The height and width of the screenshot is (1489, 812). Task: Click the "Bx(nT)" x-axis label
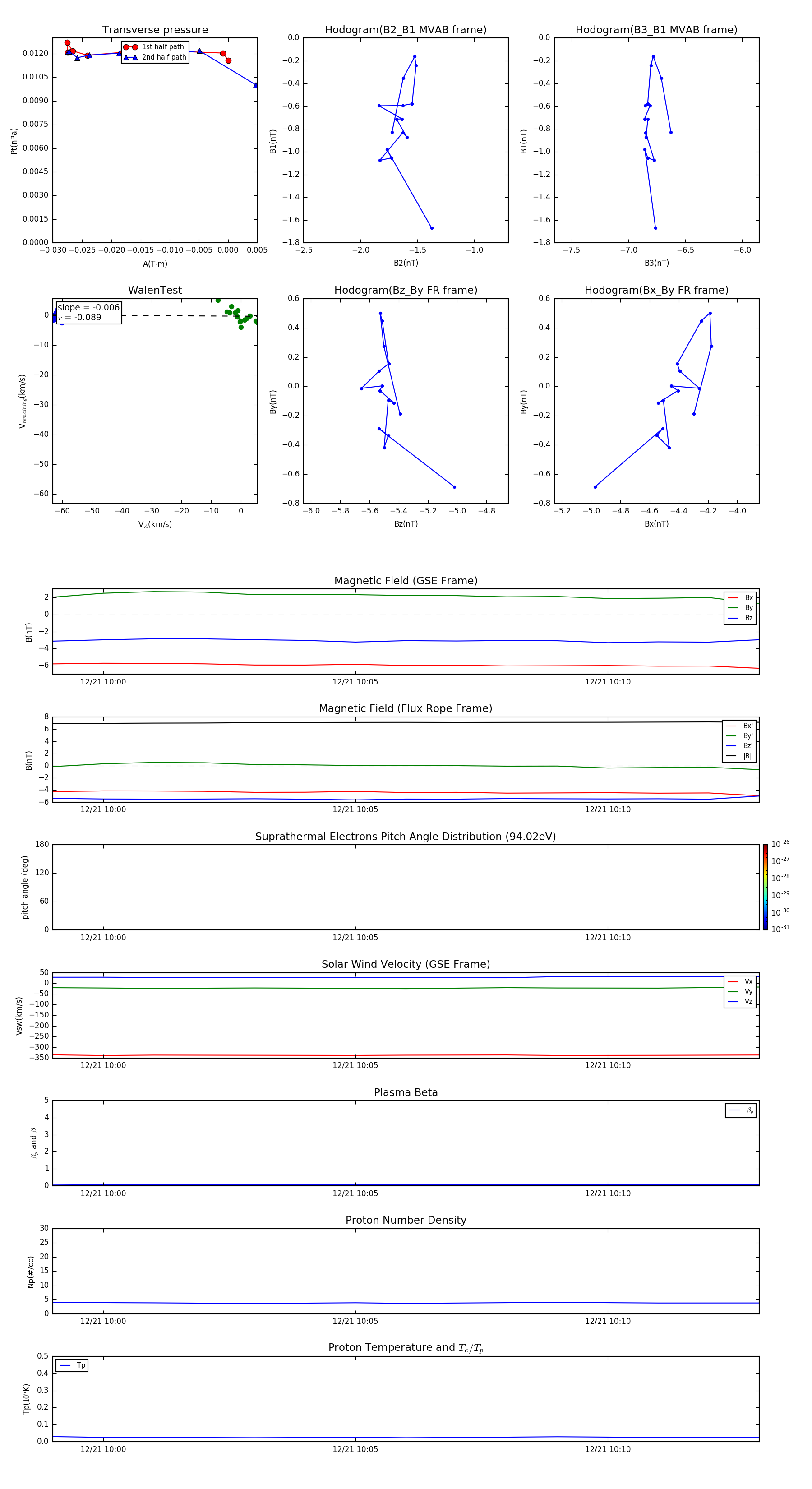click(656, 524)
